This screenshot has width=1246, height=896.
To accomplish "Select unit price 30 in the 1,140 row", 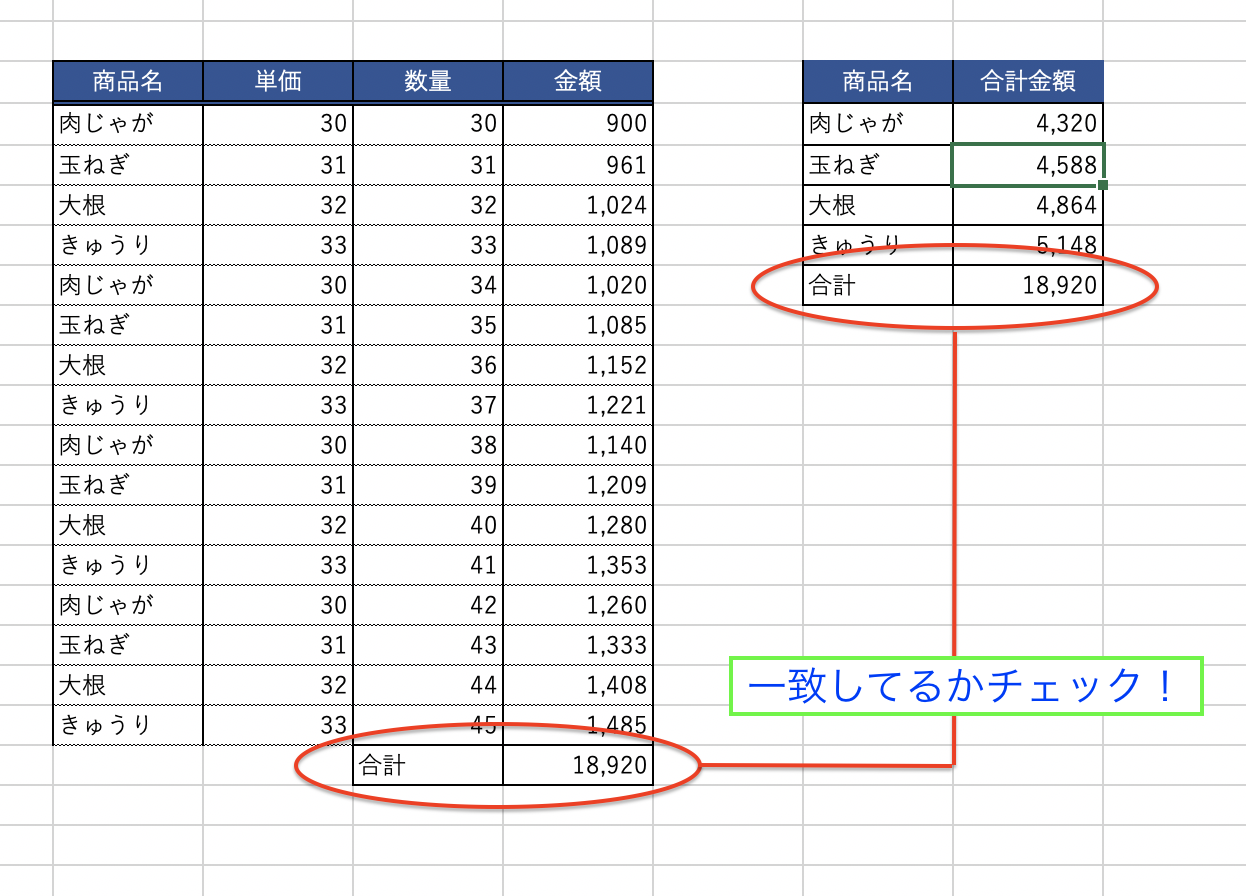I will [x=278, y=445].
